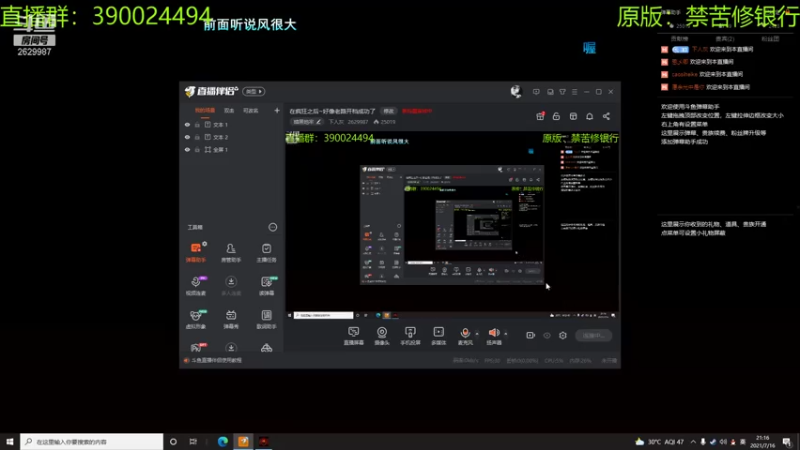Collapse the 工具箱 toolbox section

tap(273, 227)
